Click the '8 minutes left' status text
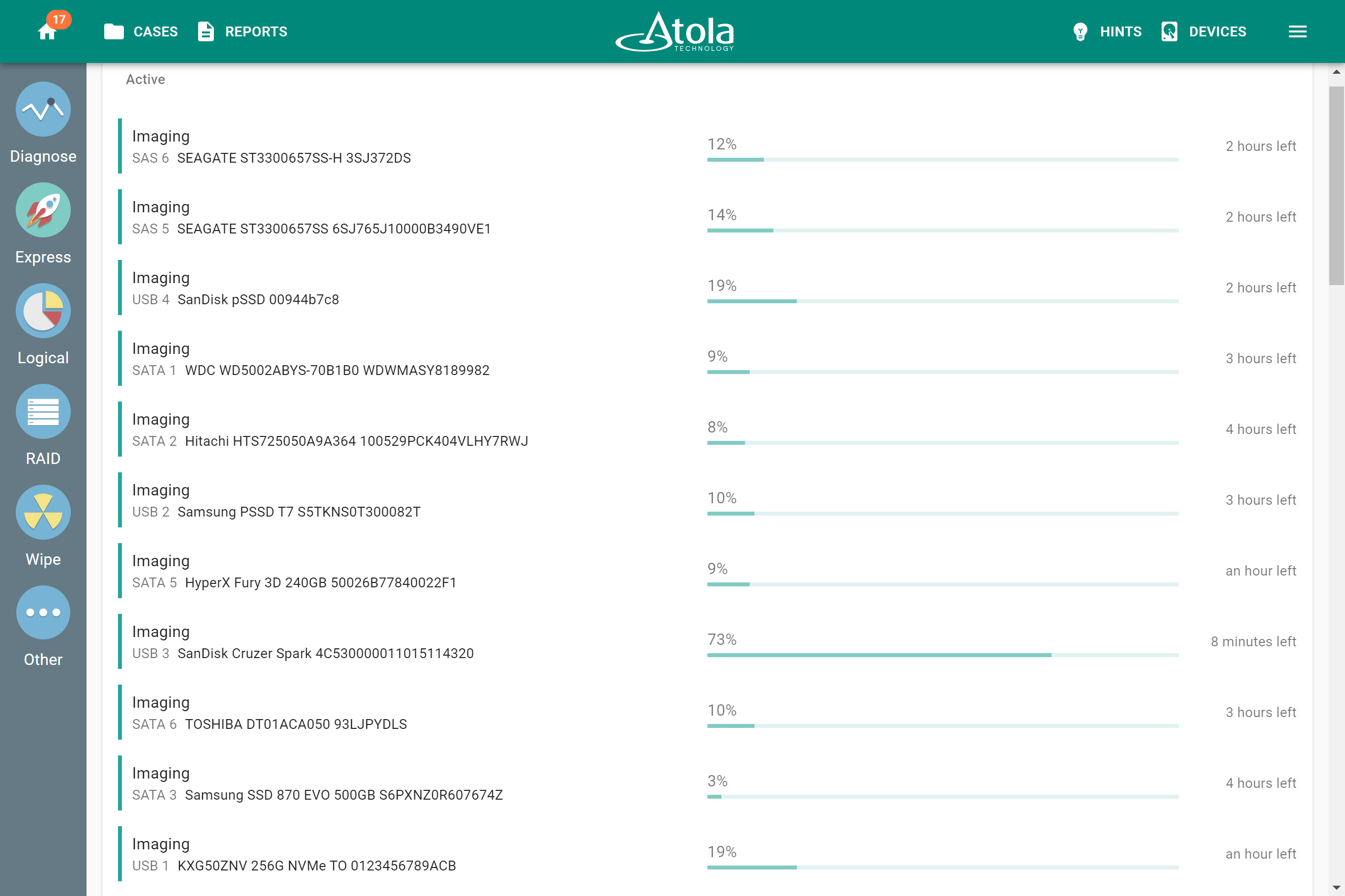The height and width of the screenshot is (896, 1345). [1253, 642]
